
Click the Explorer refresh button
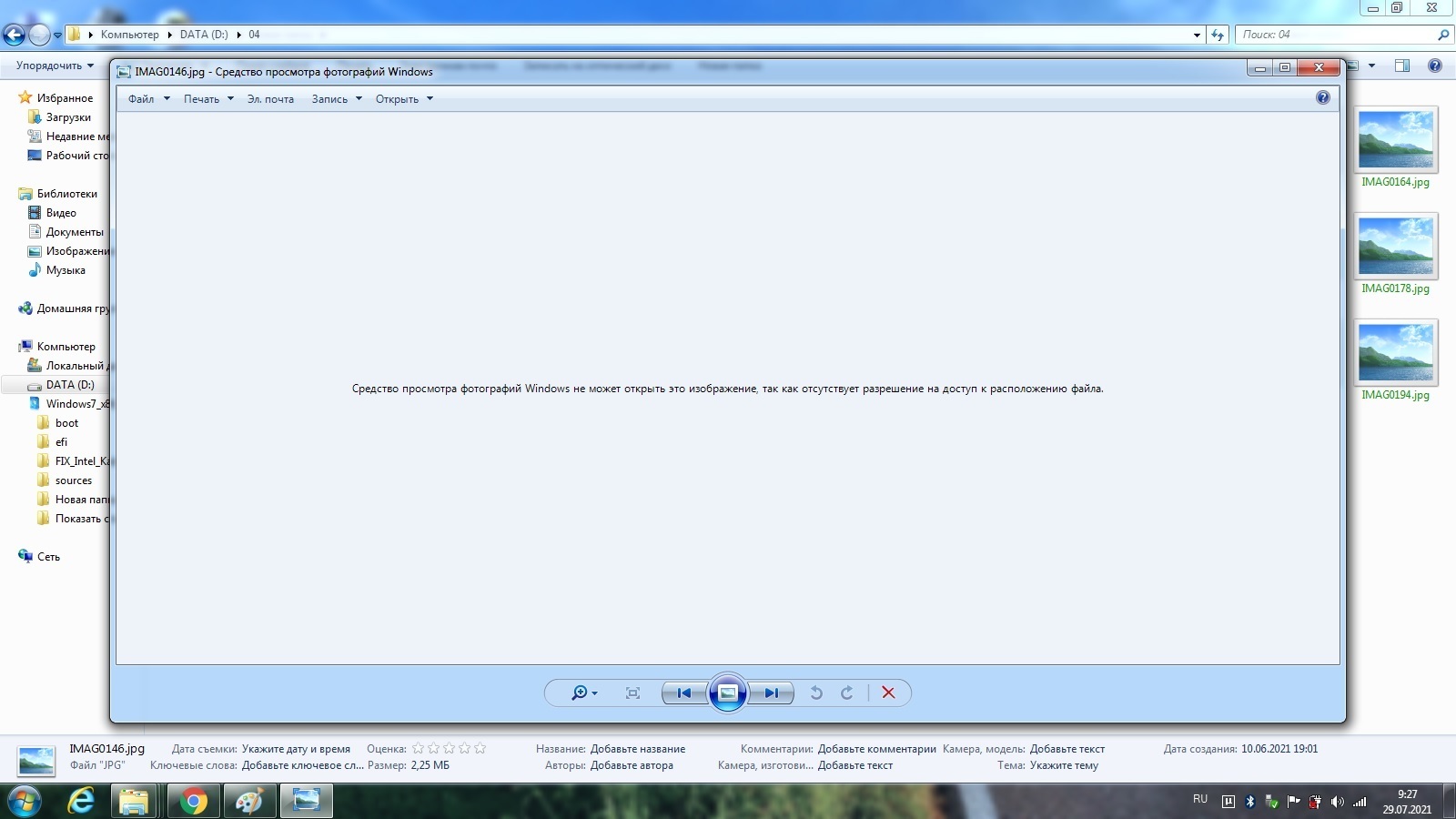(1218, 35)
